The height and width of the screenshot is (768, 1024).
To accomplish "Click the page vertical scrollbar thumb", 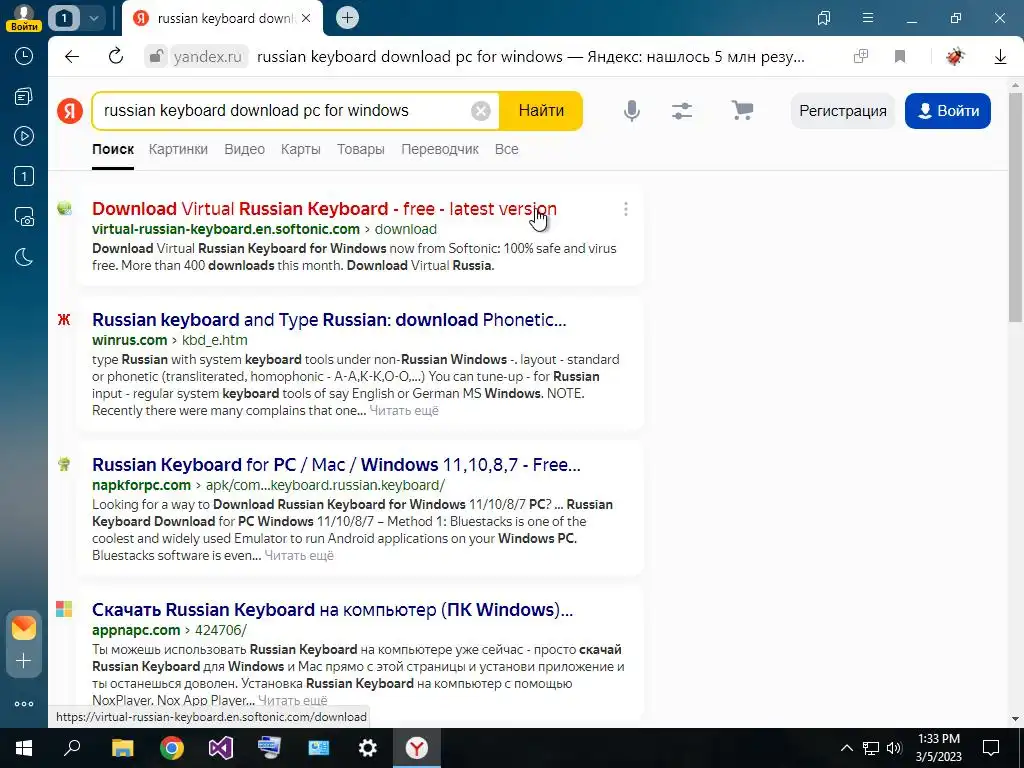I will [1015, 206].
